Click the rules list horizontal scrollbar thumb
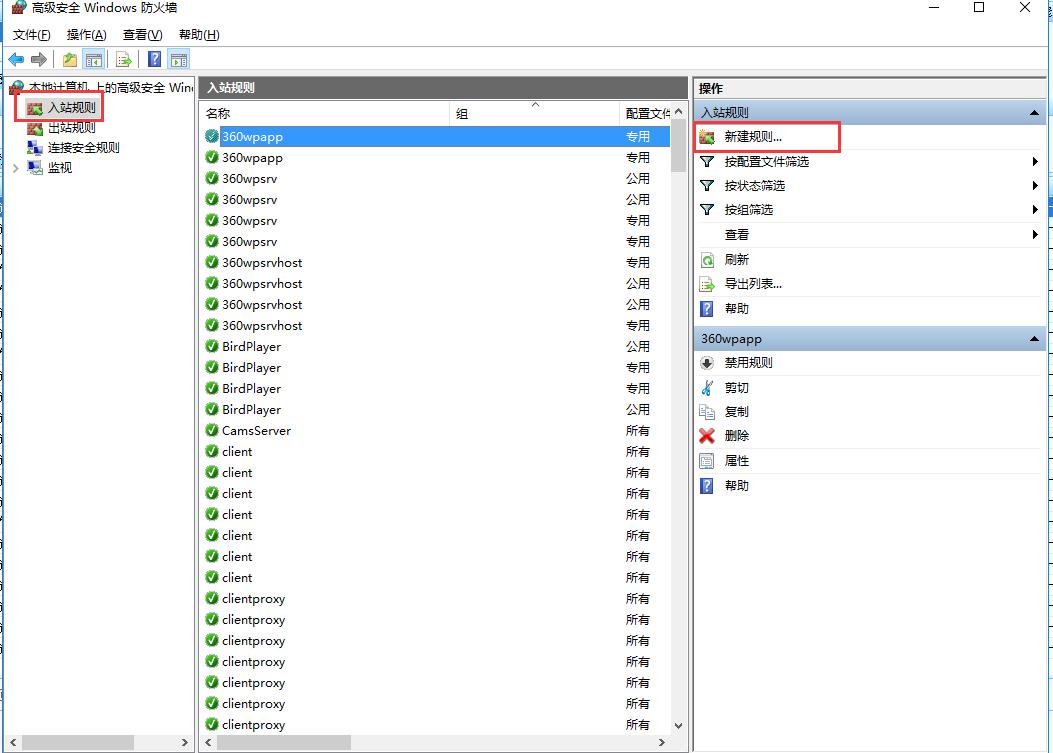The image size is (1053, 753). coord(283,743)
